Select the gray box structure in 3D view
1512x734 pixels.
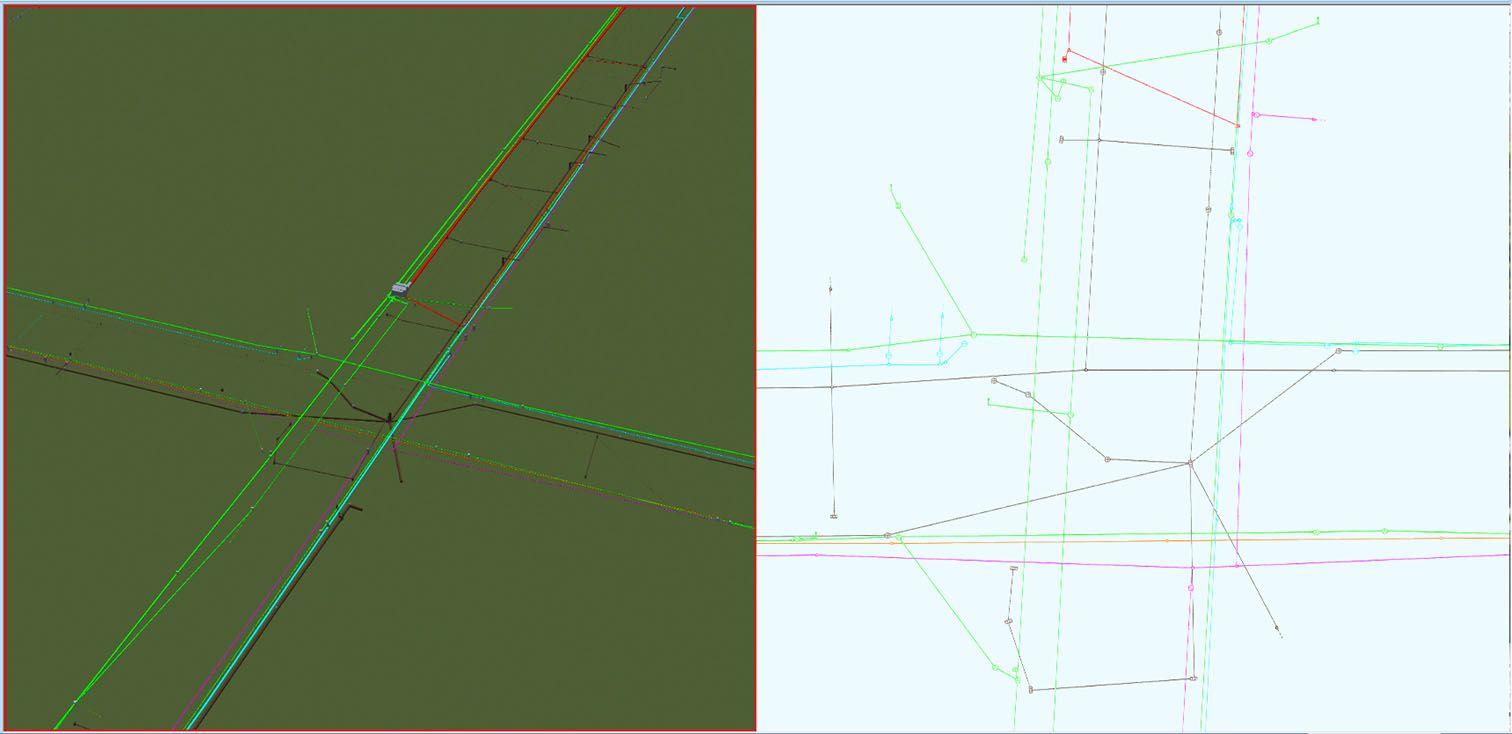[400, 289]
